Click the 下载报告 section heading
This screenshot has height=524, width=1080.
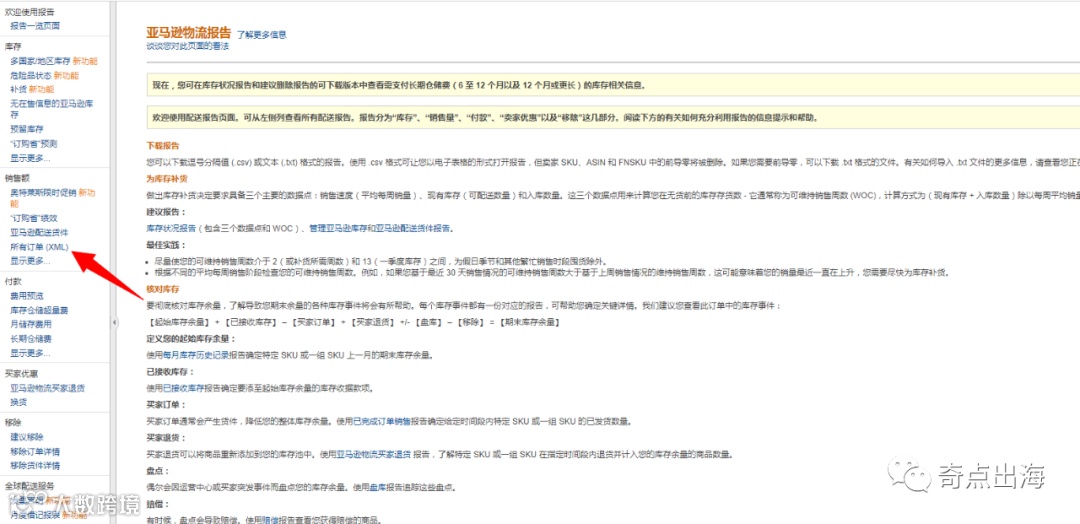pos(163,147)
